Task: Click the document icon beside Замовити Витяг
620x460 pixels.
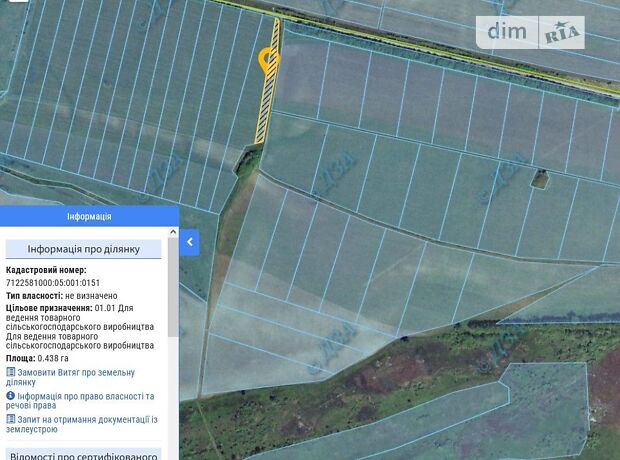Action: tap(11, 372)
